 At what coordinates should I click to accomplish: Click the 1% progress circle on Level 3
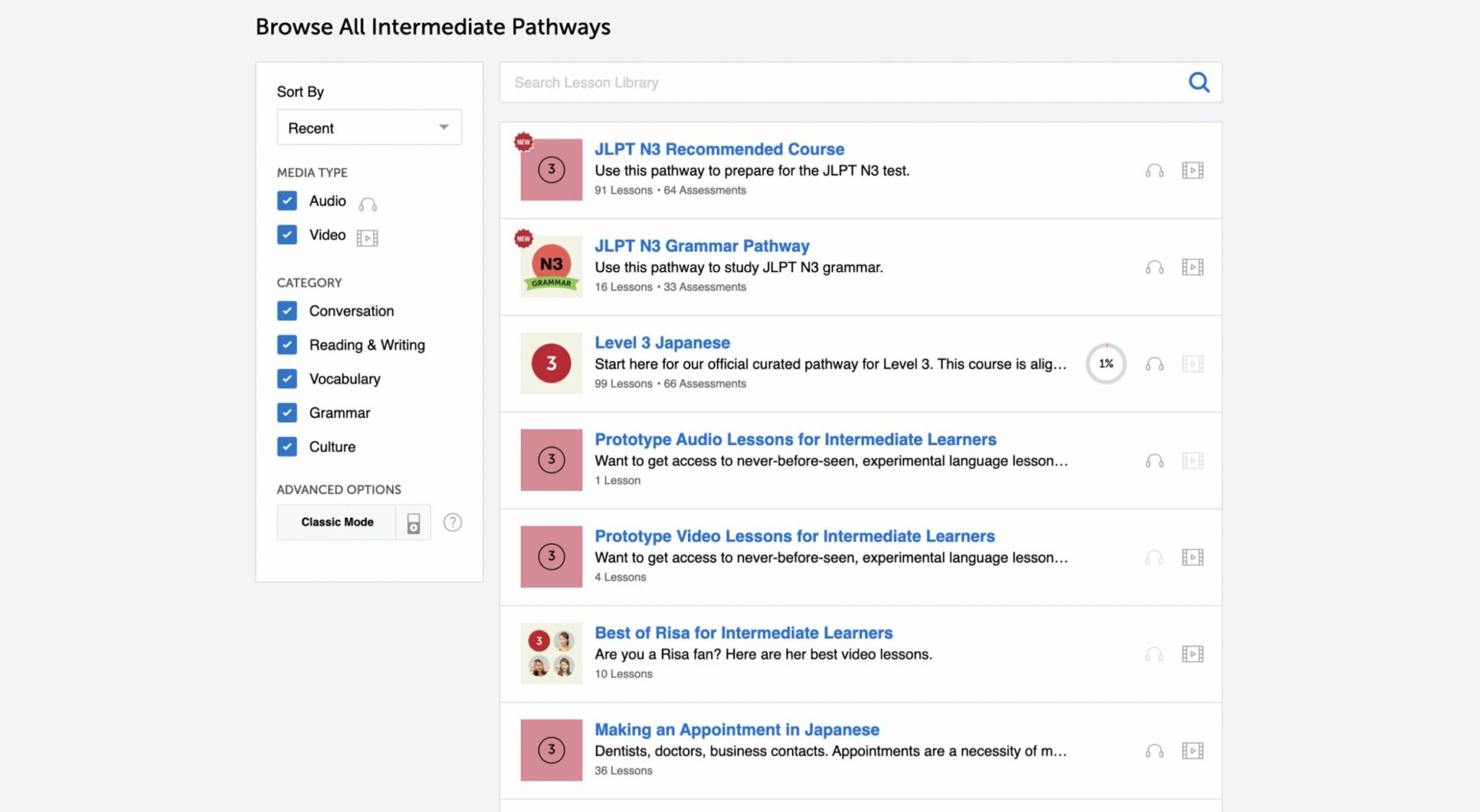[1106, 364]
